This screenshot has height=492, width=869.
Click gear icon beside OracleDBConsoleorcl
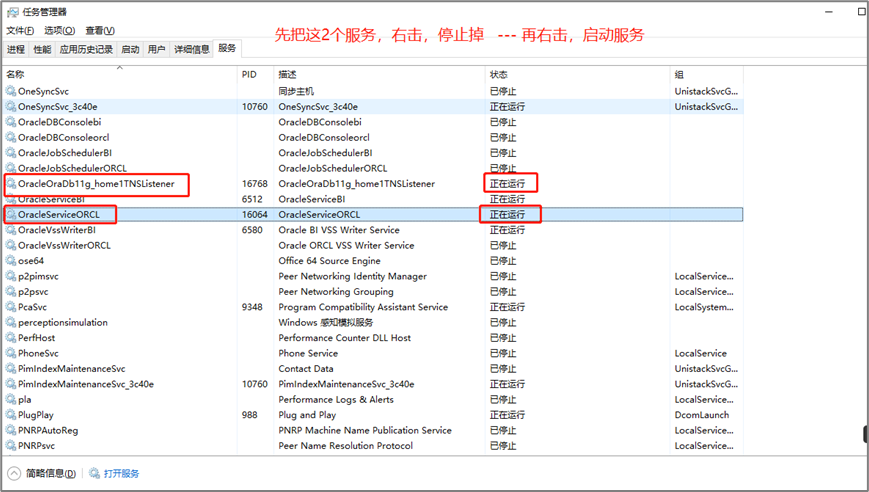(11, 137)
